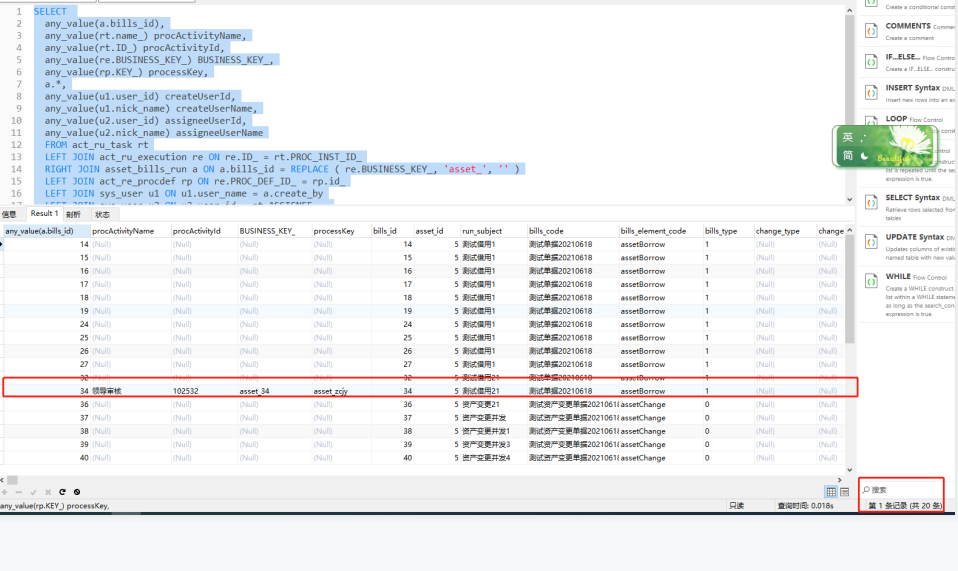Open the Result 1 tab

tap(45, 214)
